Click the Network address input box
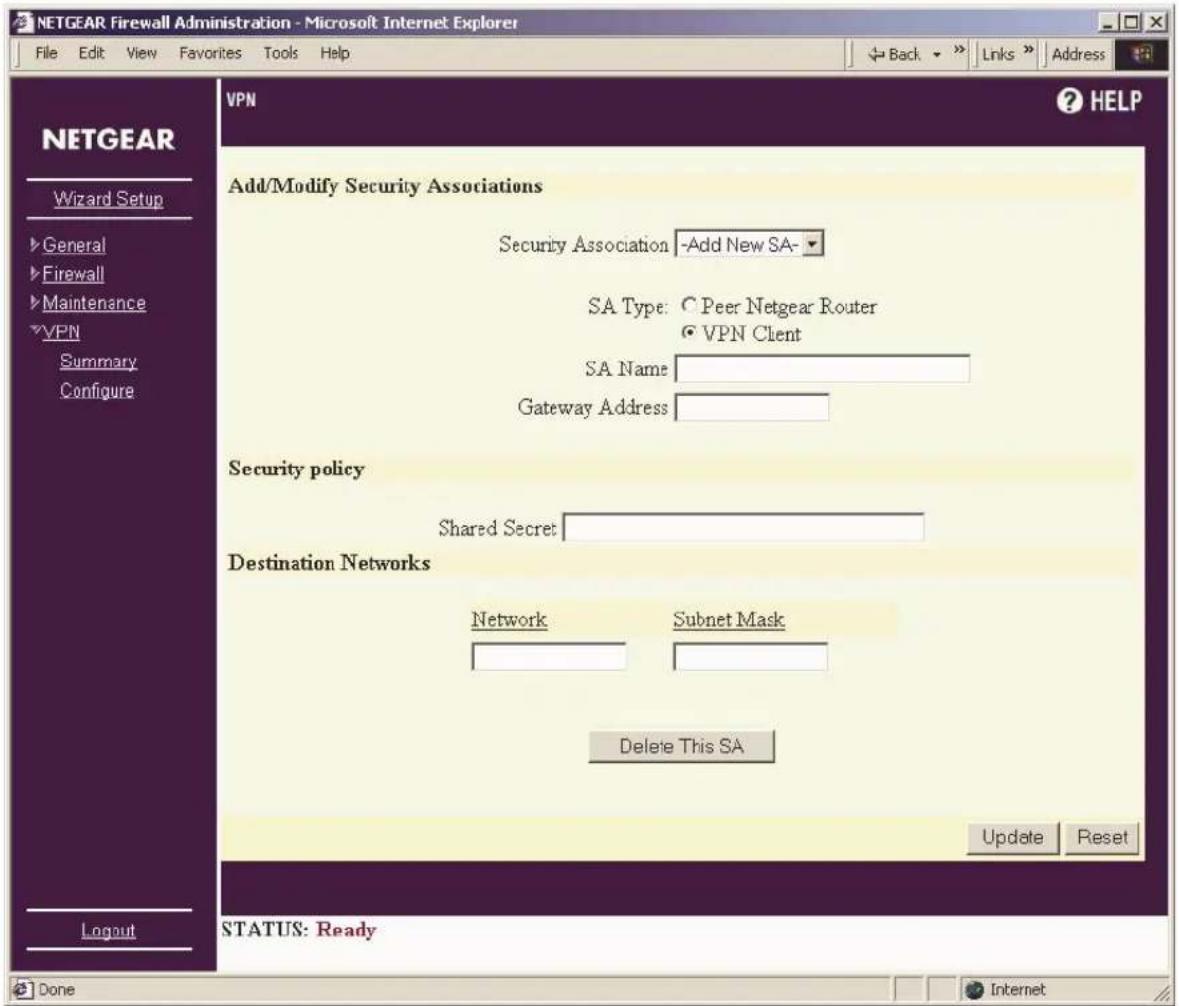The image size is (1179, 1006). [x=549, y=656]
